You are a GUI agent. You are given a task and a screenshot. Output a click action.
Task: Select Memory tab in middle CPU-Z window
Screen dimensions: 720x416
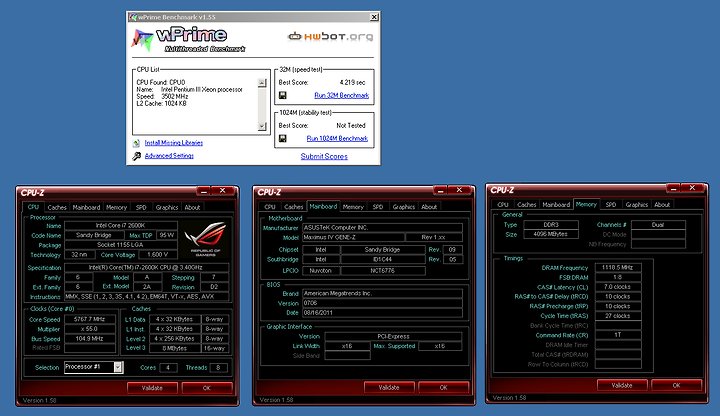353,207
